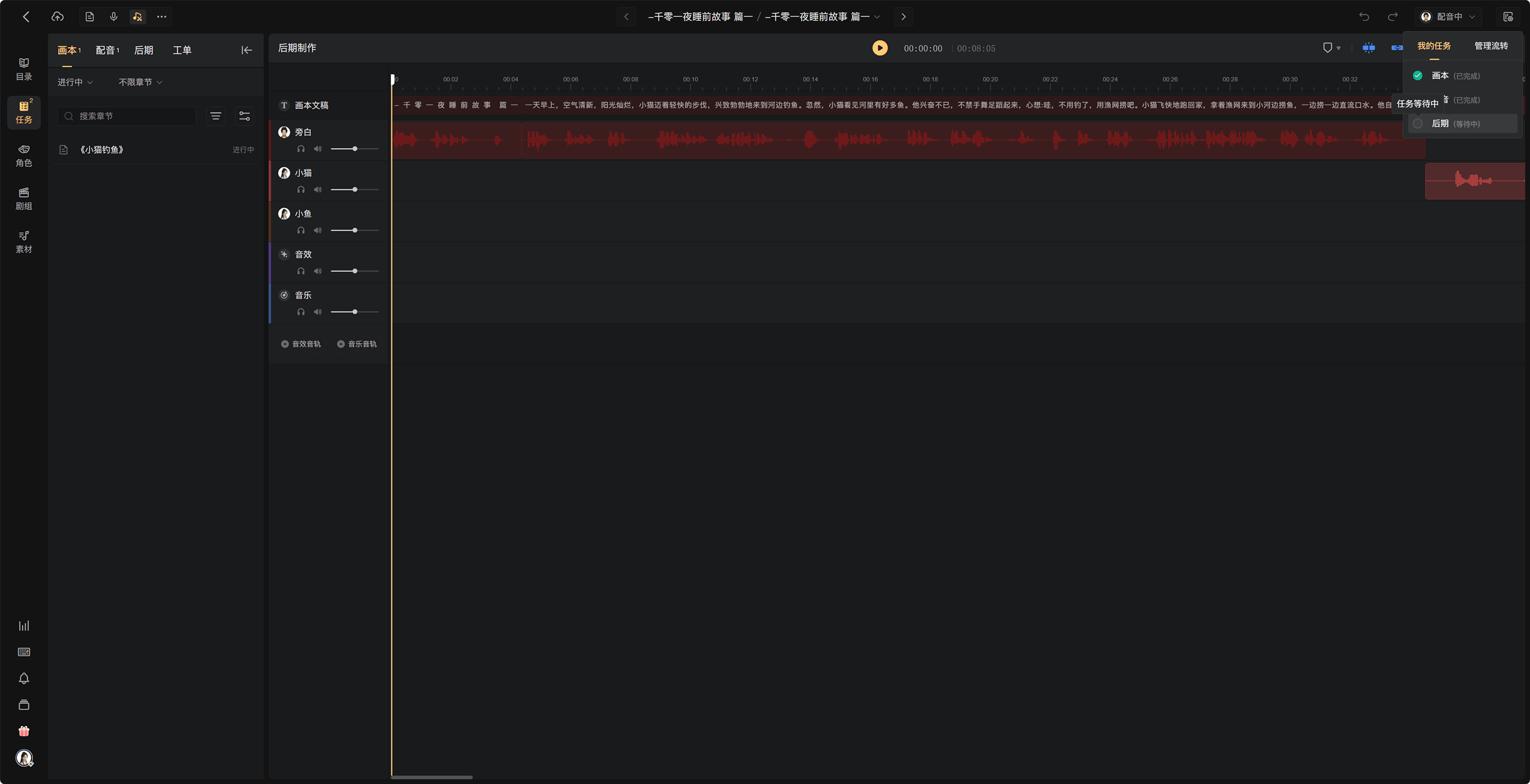Open the 配音中 status dropdown
This screenshot has height=784, width=1530.
1448,16
